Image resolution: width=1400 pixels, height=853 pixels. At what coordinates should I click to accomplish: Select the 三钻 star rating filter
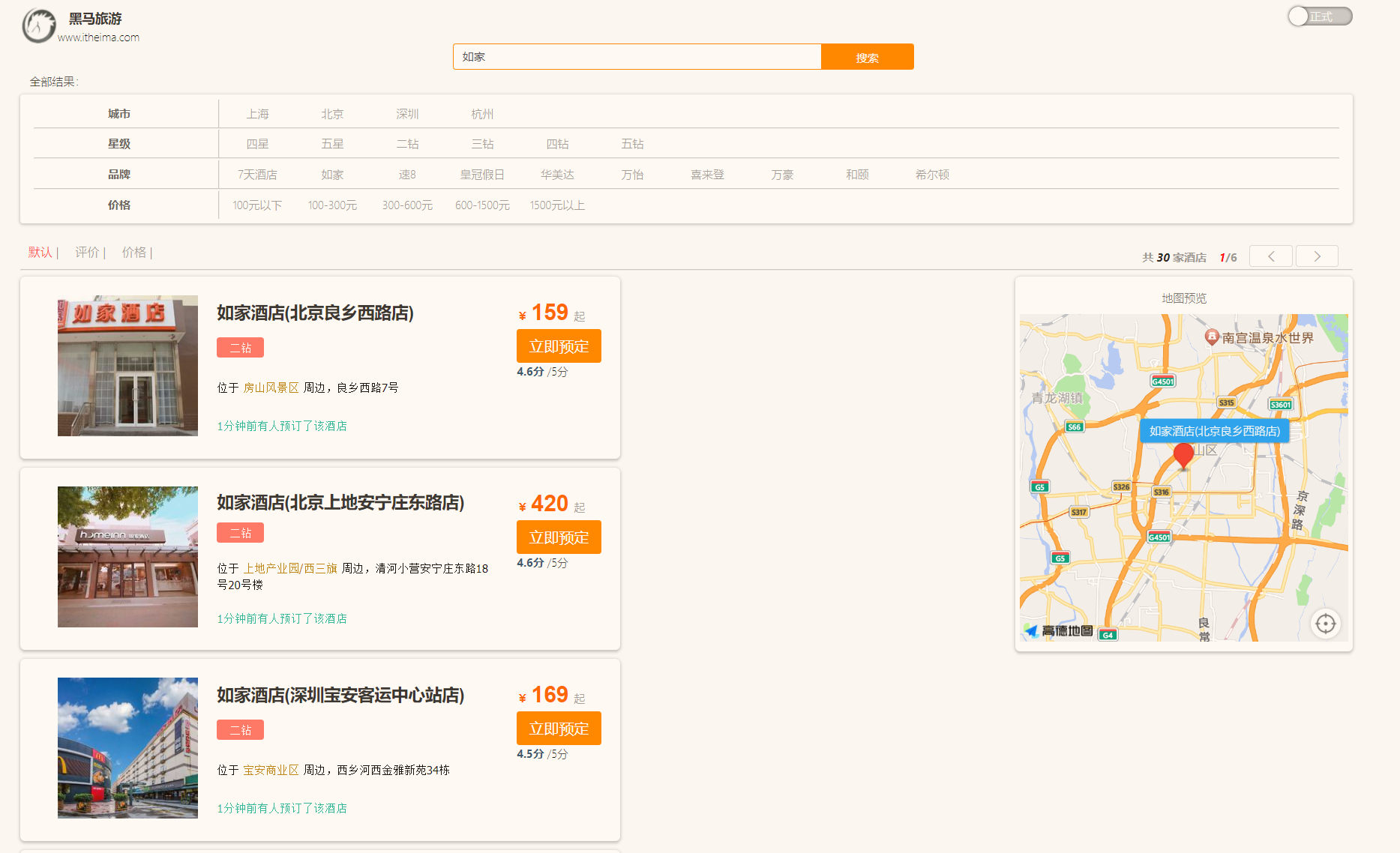[483, 143]
